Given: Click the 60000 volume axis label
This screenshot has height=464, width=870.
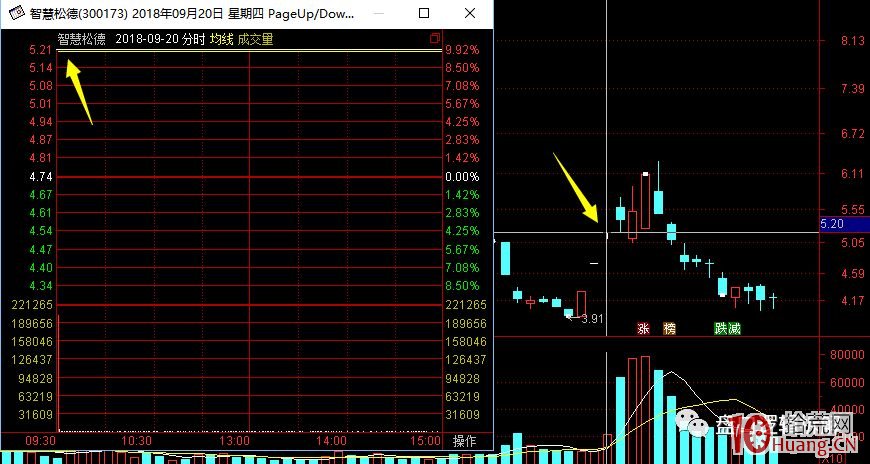Looking at the screenshot, I should [847, 382].
